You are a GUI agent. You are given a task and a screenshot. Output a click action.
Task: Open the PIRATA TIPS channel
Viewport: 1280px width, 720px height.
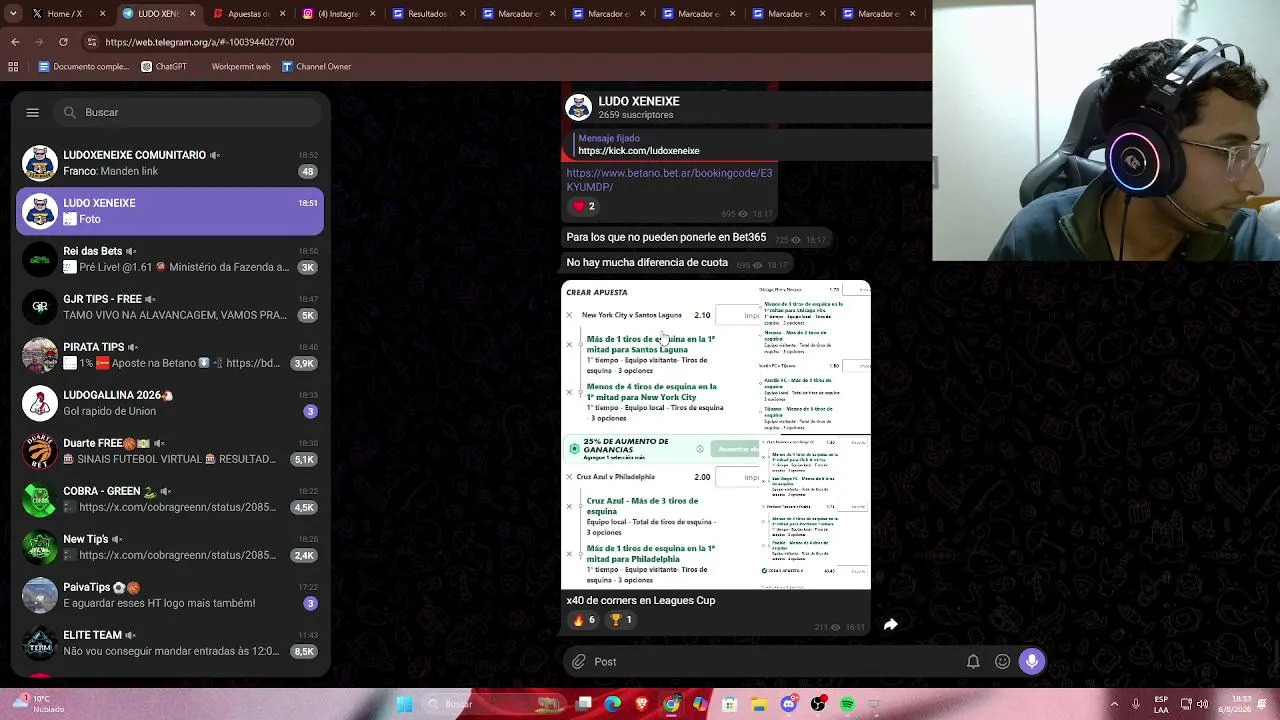pos(170,355)
